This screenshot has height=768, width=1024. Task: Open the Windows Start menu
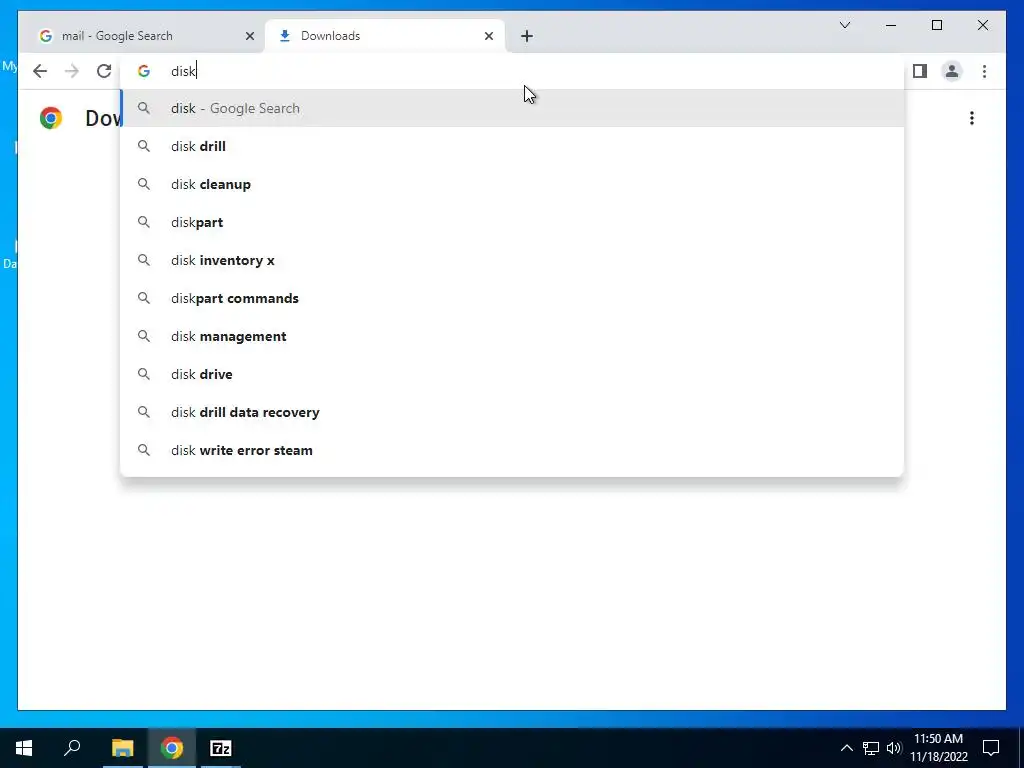click(x=24, y=748)
